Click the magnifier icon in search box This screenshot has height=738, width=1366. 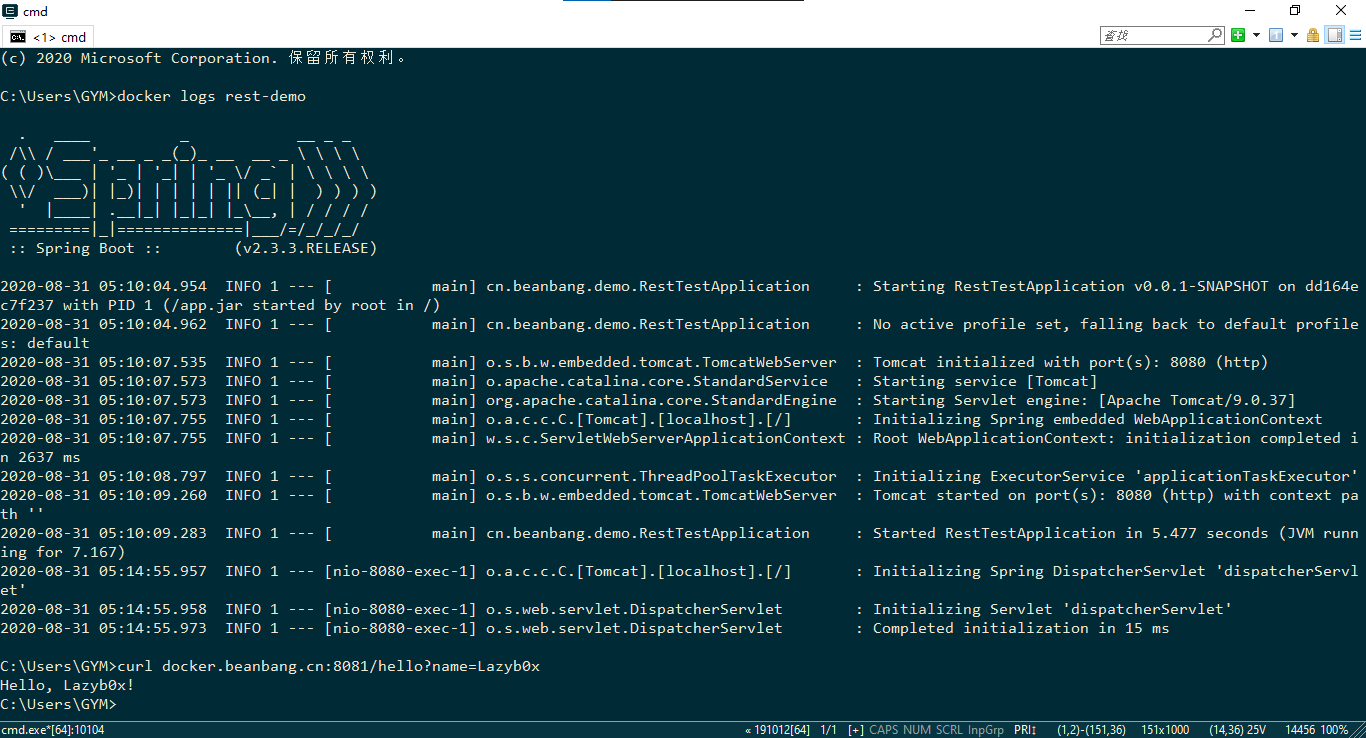pyautogui.click(x=1215, y=35)
